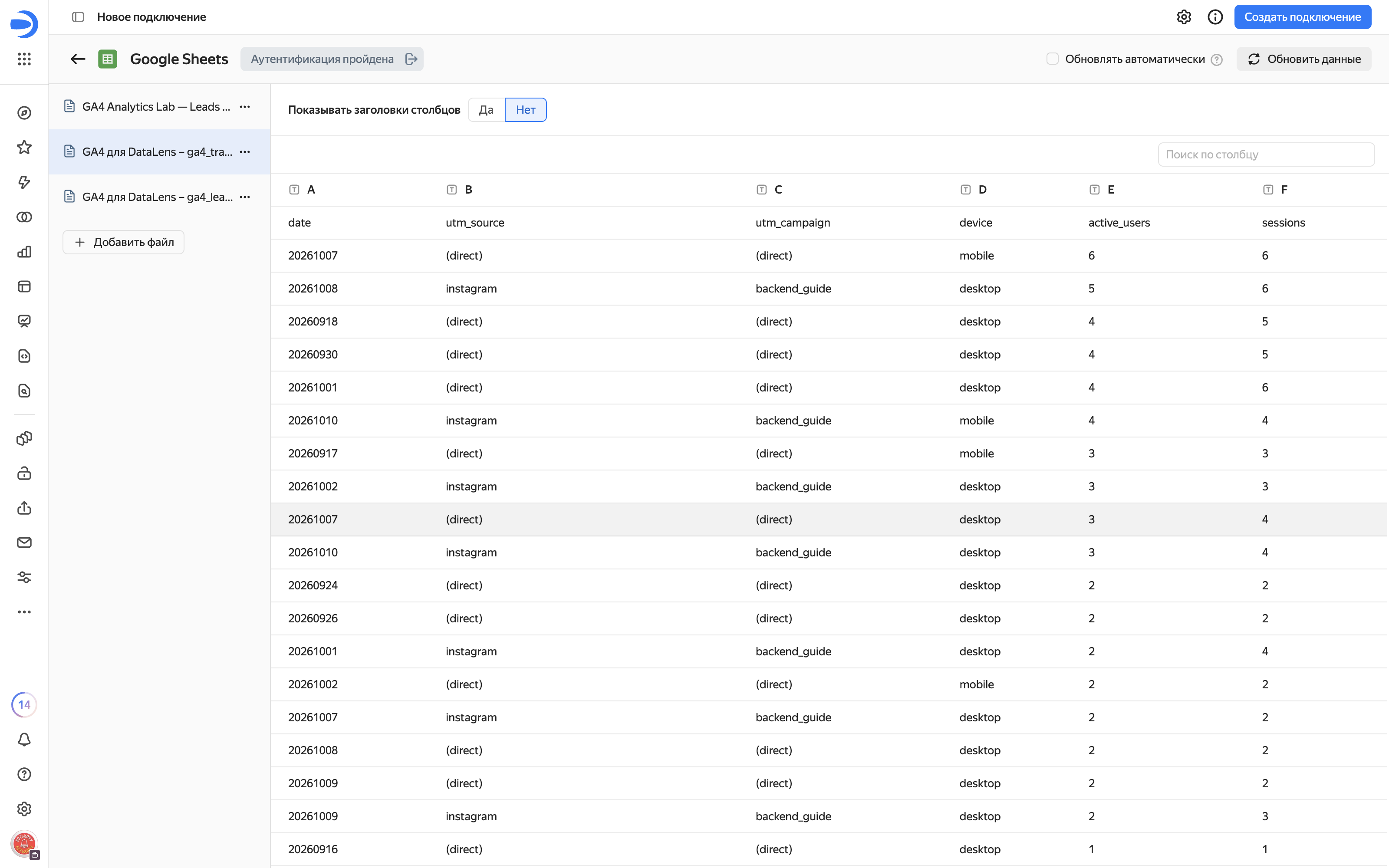1389x868 pixels.
Task: Open datasets overlapping-circles icon
Action: point(24,217)
